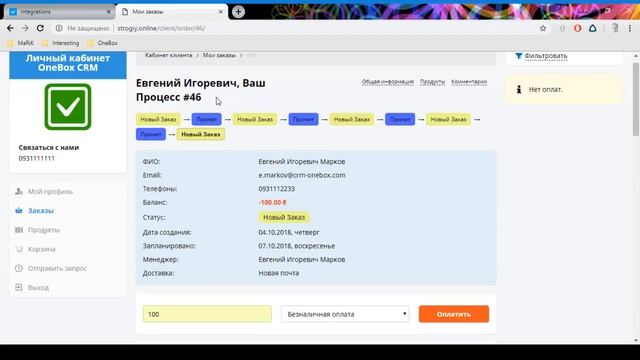Viewport: 640px width, 360px height.
Task: Open the OneBox bookmarks folder
Action: point(102,43)
